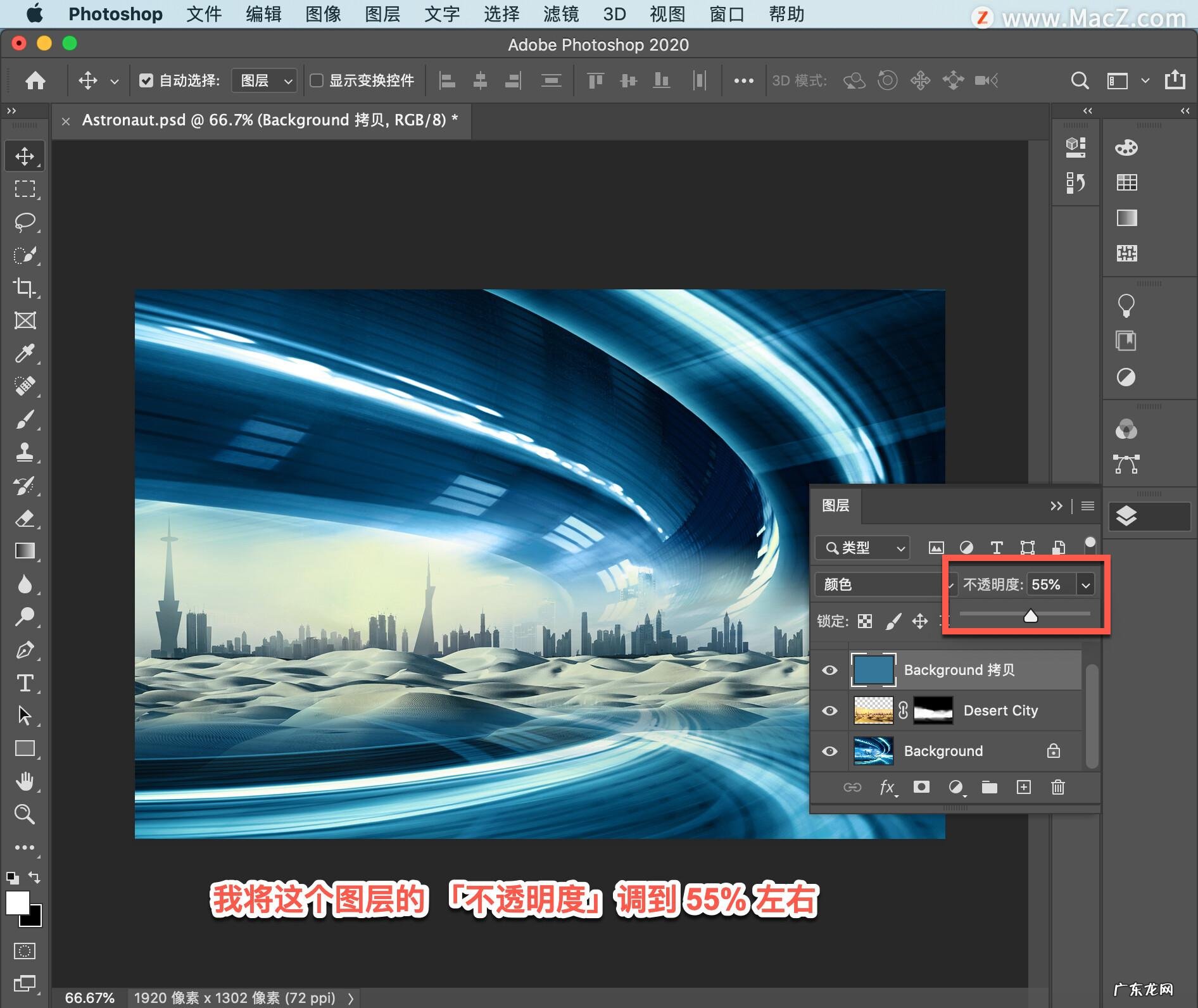
Task: Select the Lasso tool
Action: coord(25,222)
